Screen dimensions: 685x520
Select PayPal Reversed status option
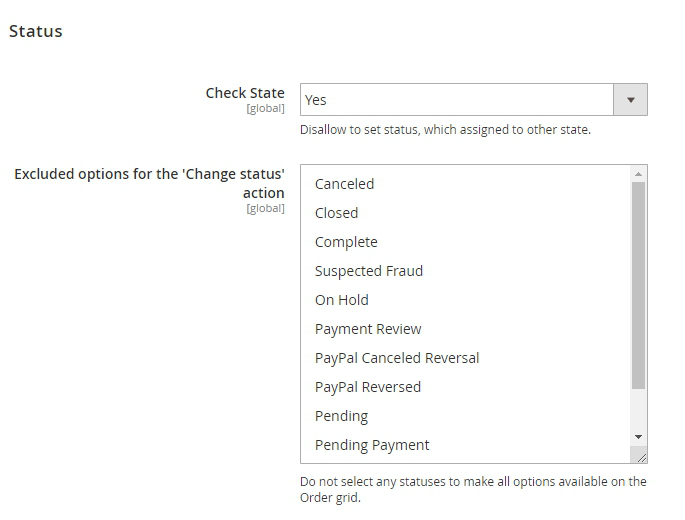[x=367, y=387]
